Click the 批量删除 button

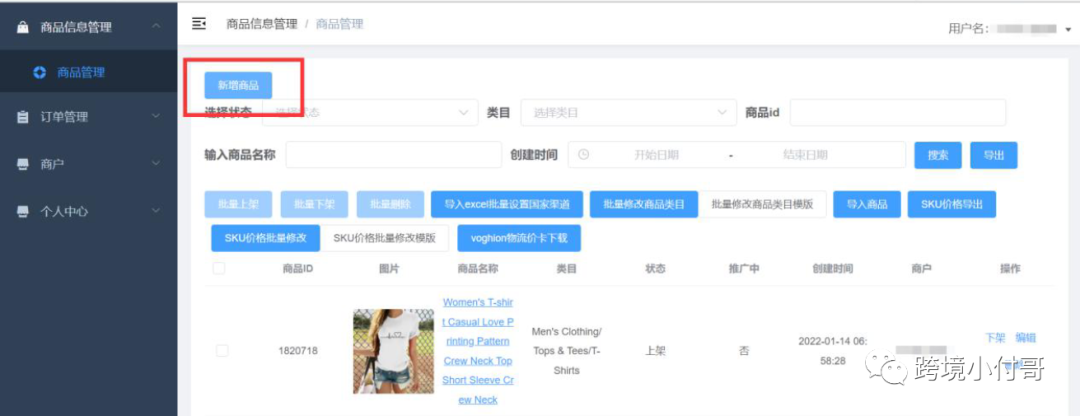(391, 204)
